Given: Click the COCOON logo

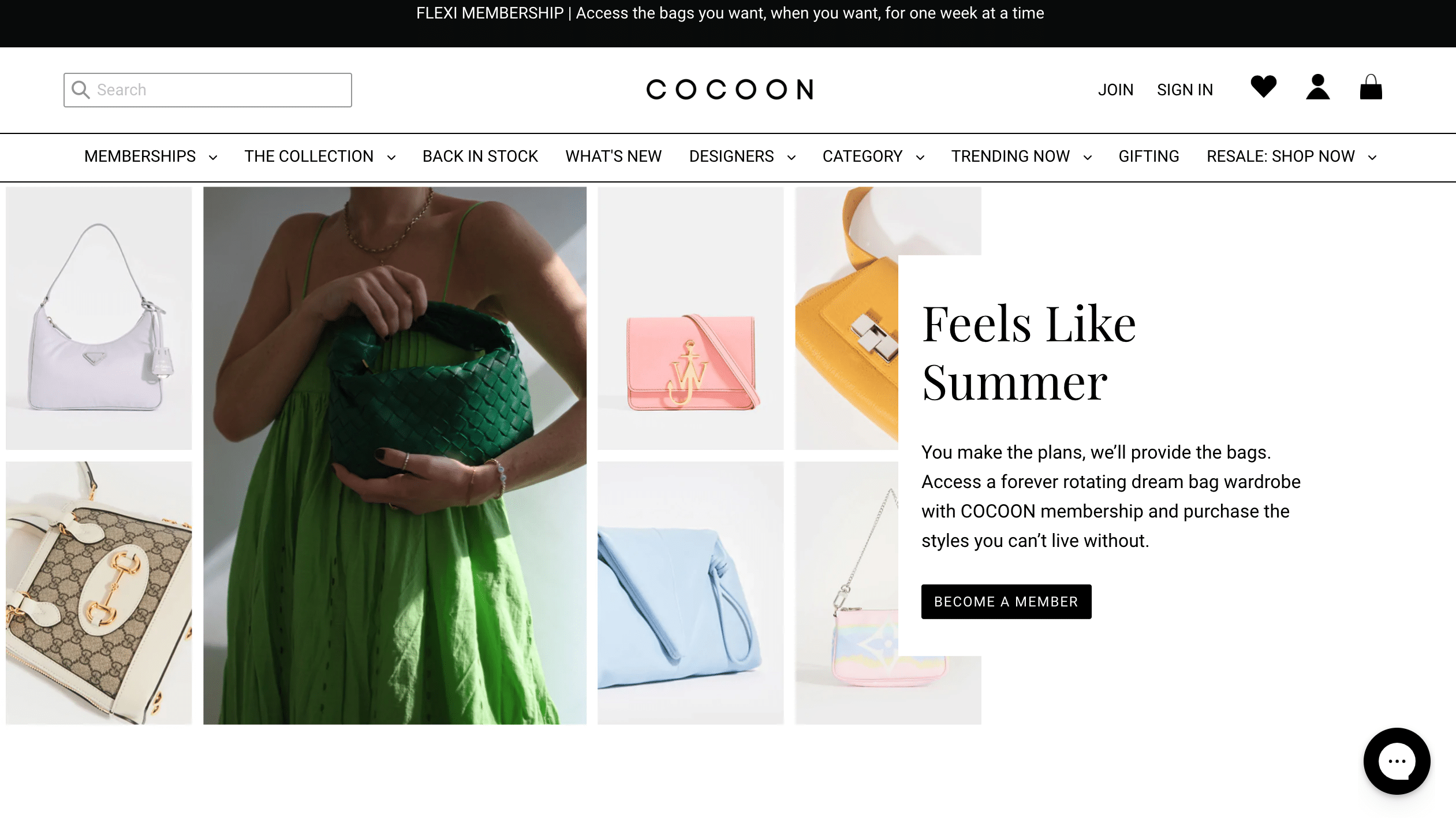Looking at the screenshot, I should coord(730,90).
